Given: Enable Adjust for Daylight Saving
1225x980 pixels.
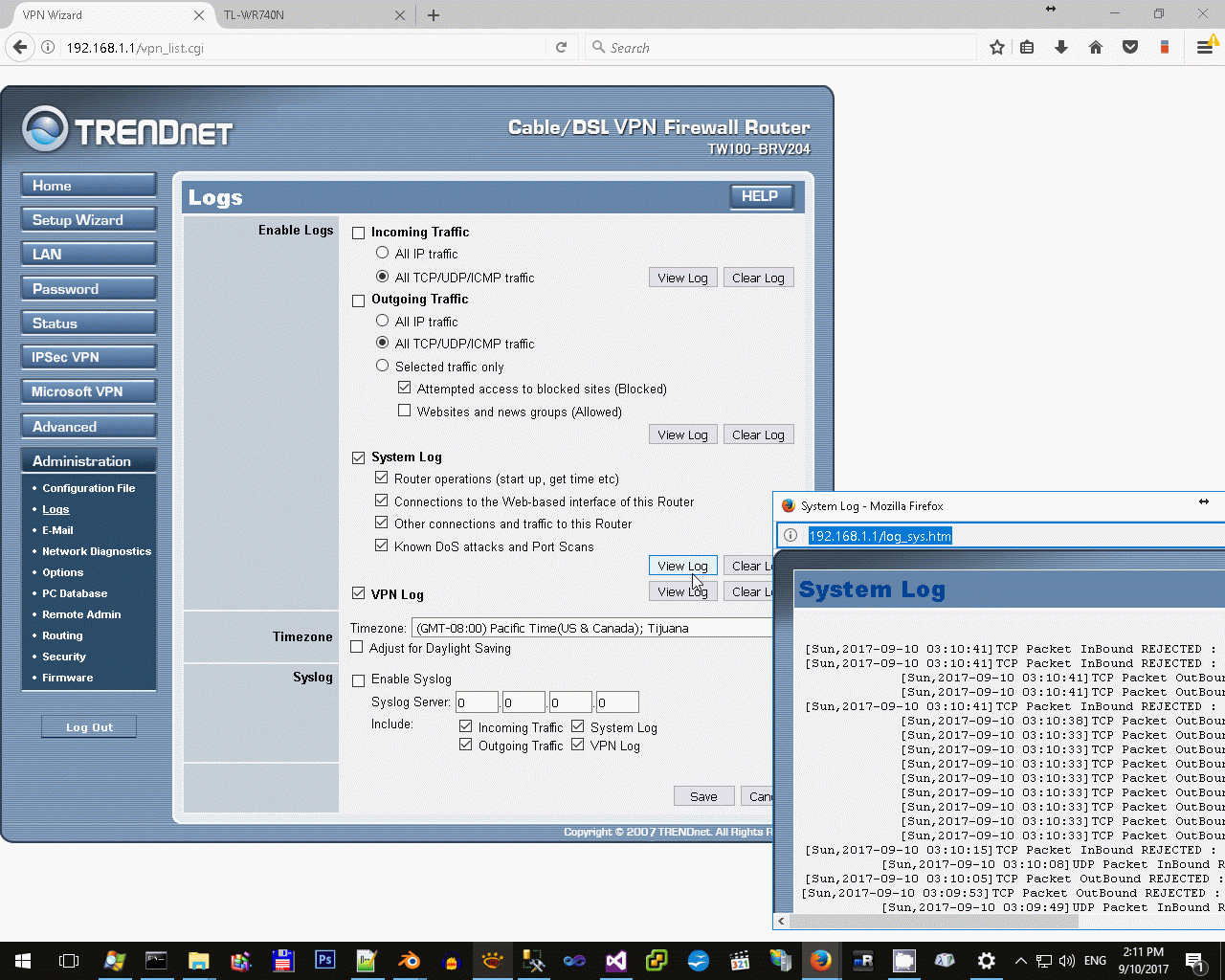Looking at the screenshot, I should click(x=357, y=647).
